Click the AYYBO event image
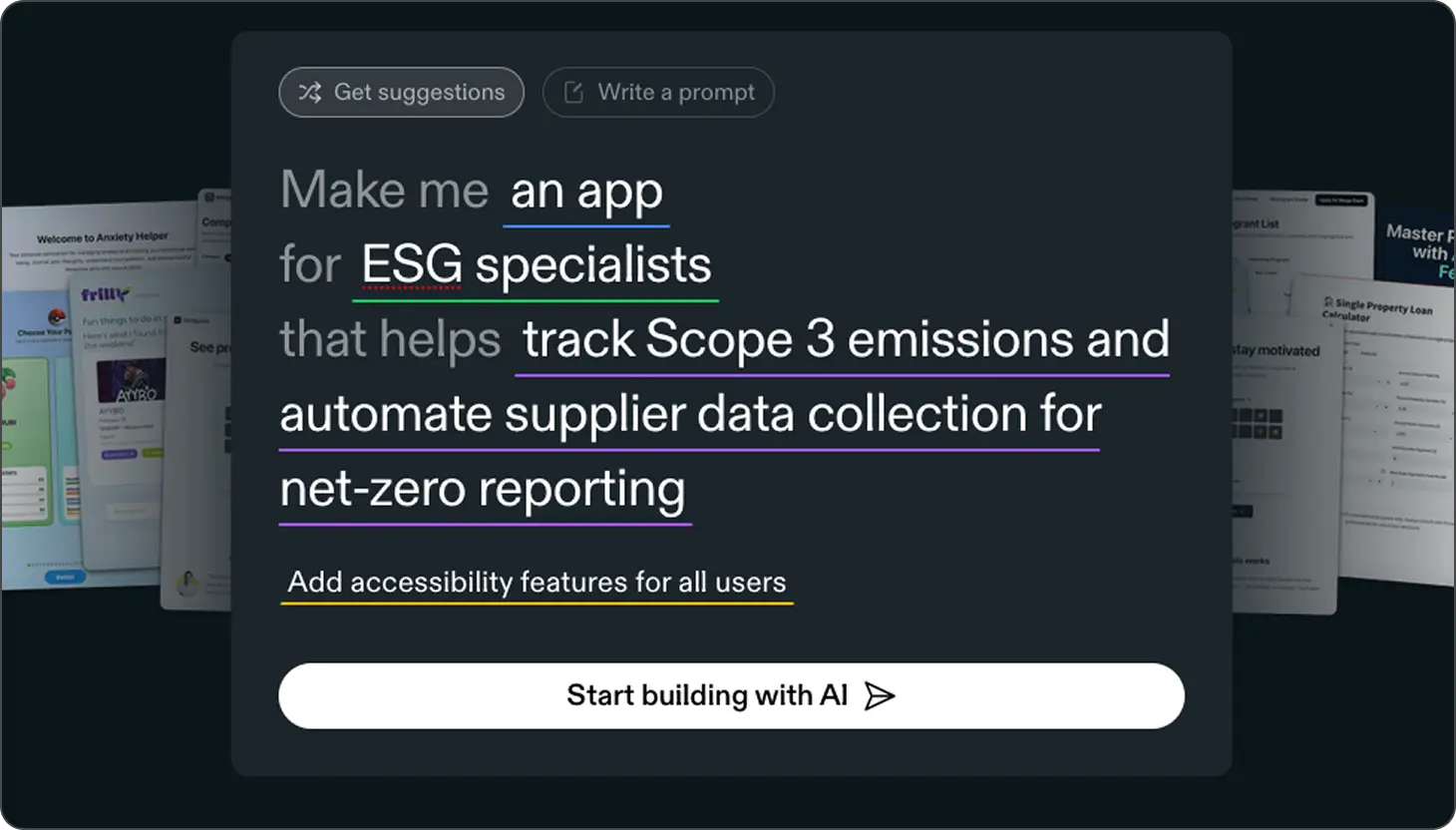The image size is (1456, 830). click(x=131, y=381)
